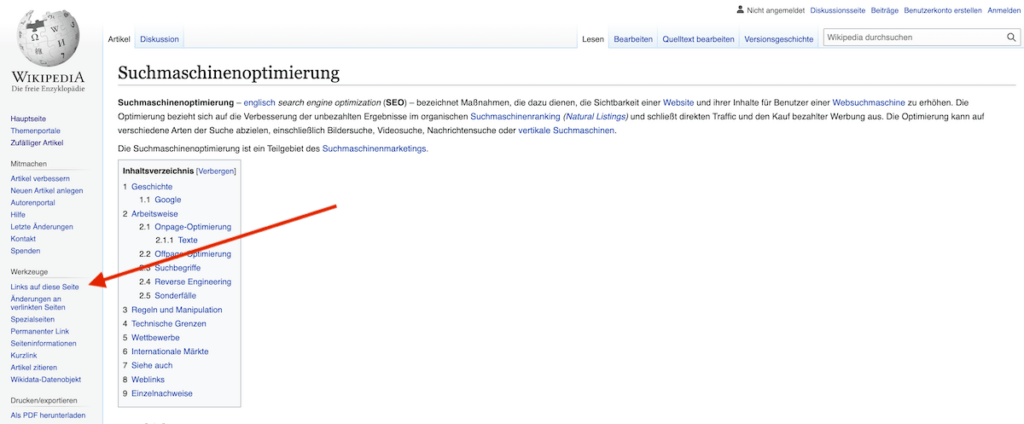This screenshot has width=1024, height=424.
Task: Open Zufälliger Artikel
Action: pyautogui.click(x=37, y=142)
